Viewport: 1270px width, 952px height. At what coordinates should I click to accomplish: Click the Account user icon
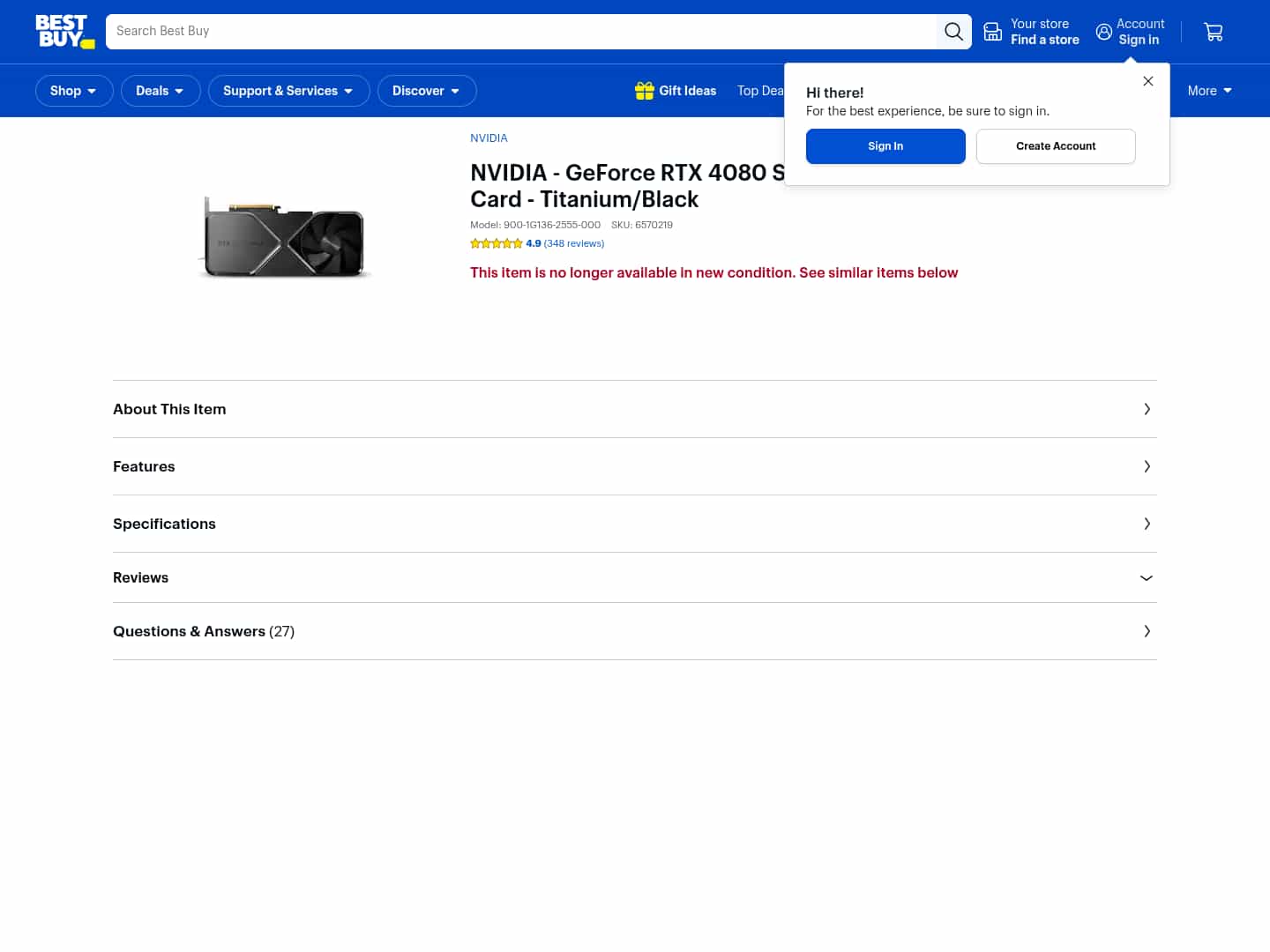pyautogui.click(x=1104, y=32)
